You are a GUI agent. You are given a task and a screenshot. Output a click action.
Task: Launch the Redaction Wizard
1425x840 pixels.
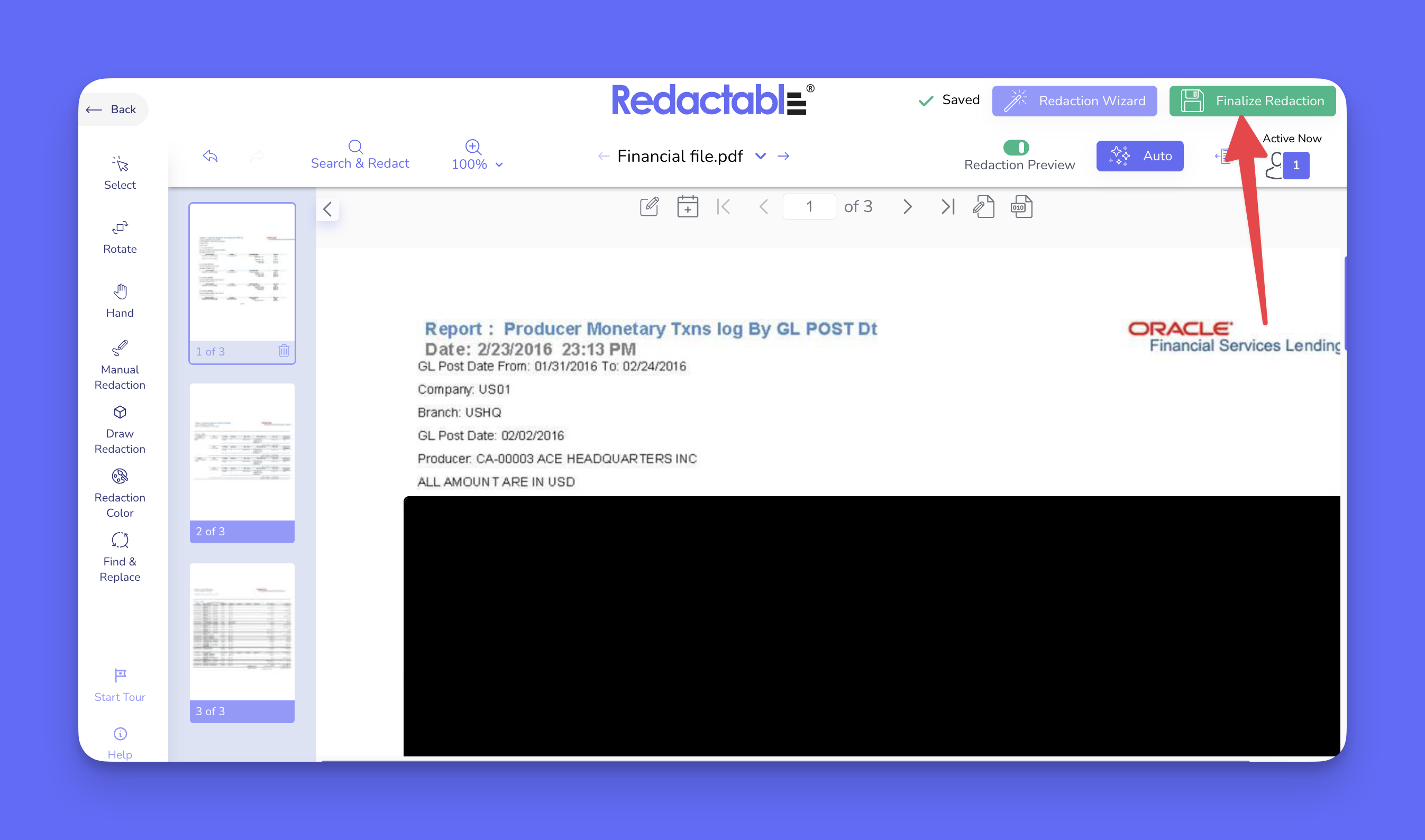point(1074,101)
